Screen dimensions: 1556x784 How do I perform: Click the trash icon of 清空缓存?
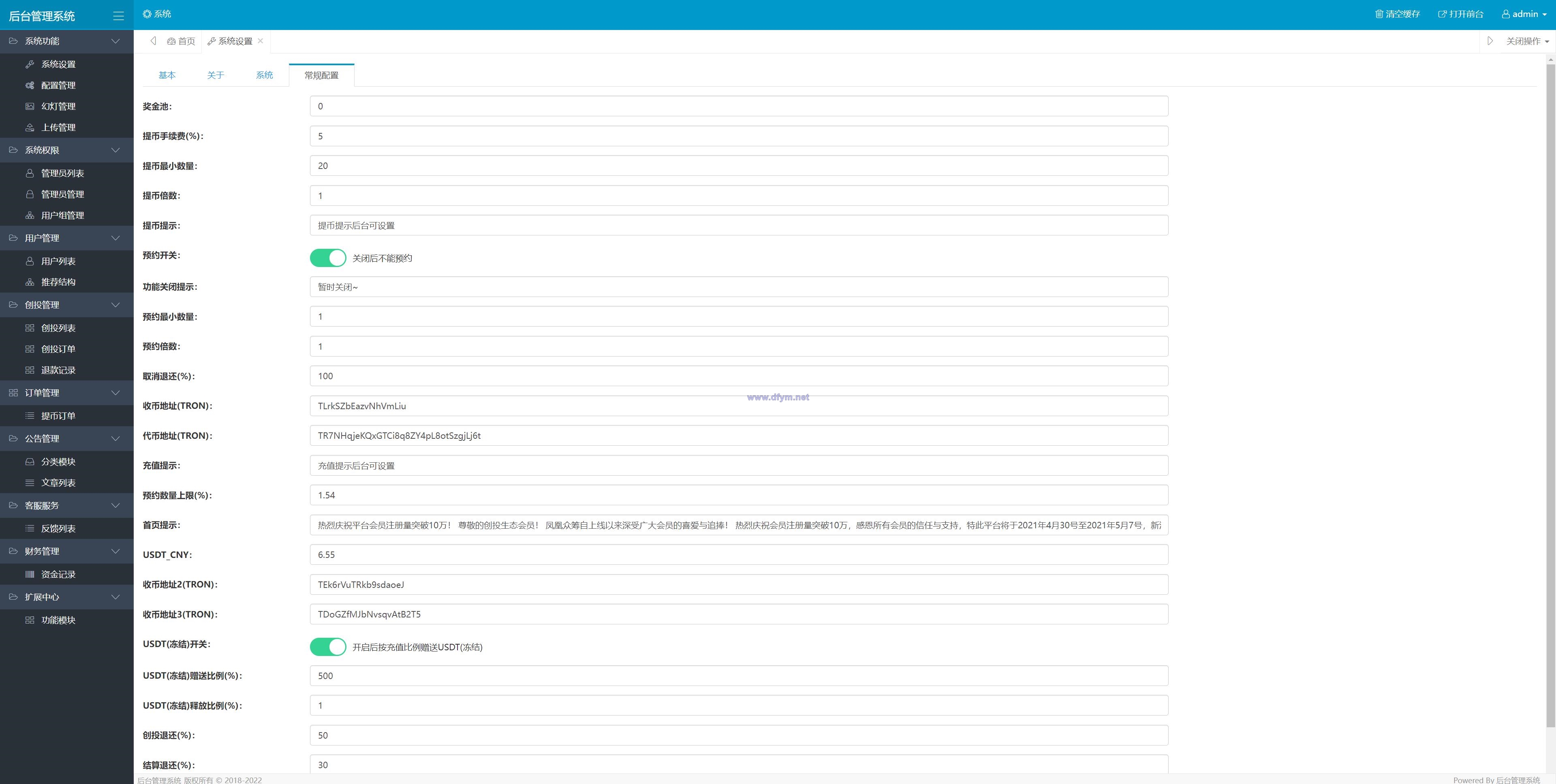[x=1379, y=14]
